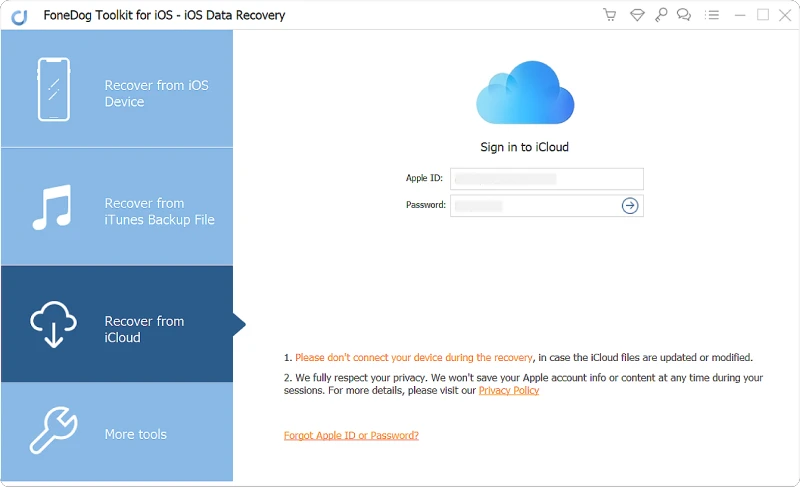Image resolution: width=800 pixels, height=488 pixels.
Task: Click the FoneDog logo in title bar
Action: click(17, 15)
